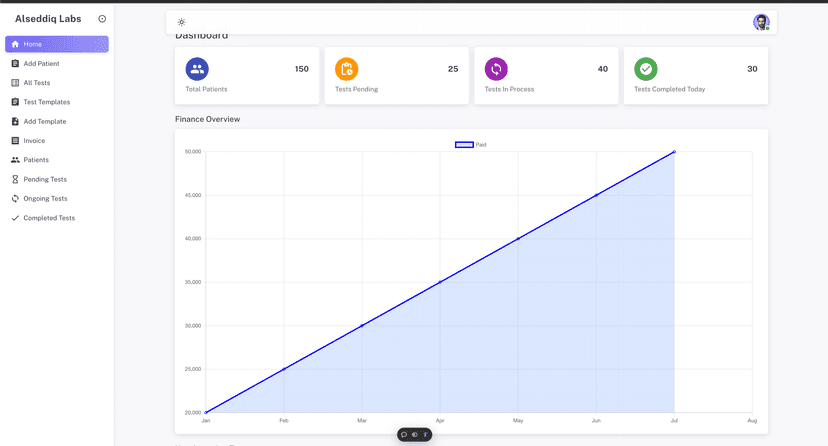Click the All Tests grid icon

click(x=15, y=83)
